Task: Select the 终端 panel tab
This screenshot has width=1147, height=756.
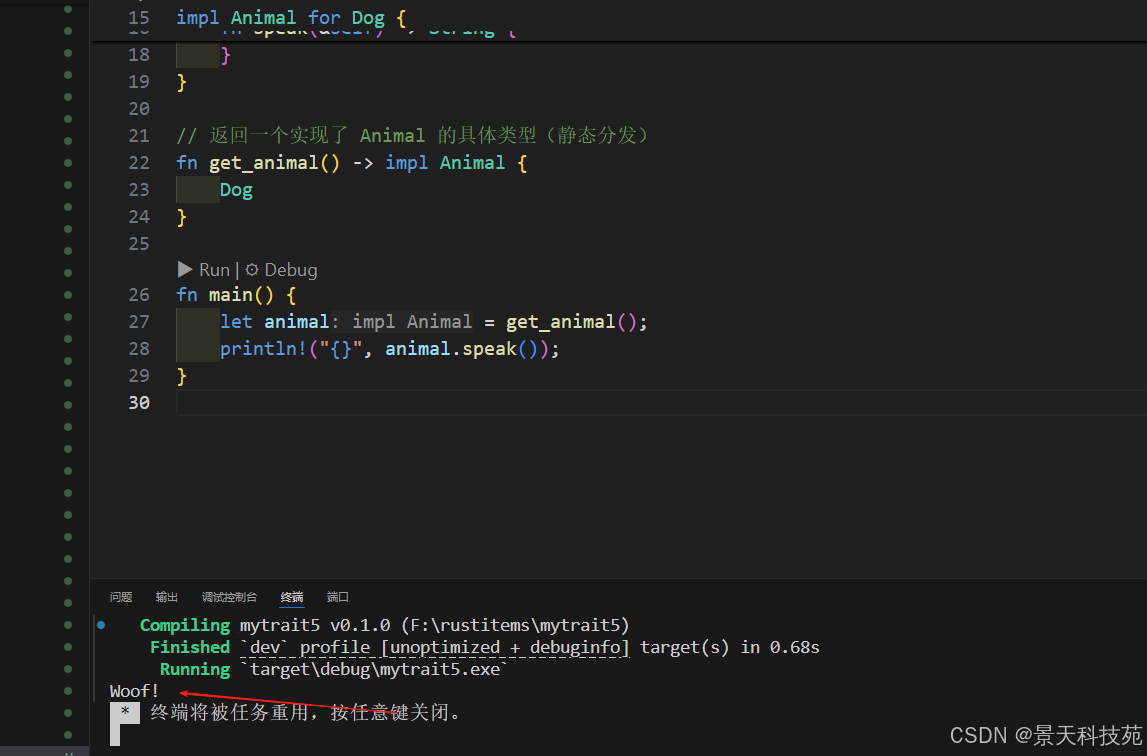Action: 292,597
